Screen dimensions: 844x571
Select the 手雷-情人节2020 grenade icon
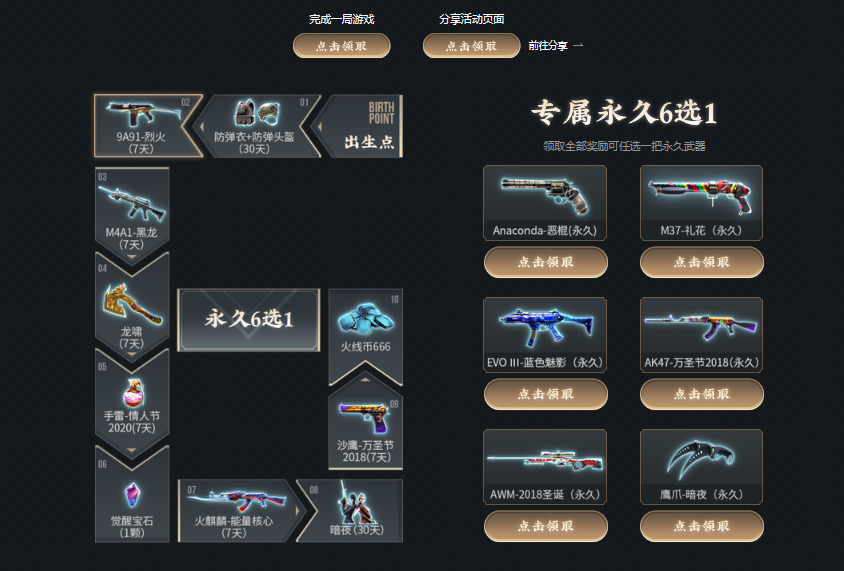click(133, 393)
